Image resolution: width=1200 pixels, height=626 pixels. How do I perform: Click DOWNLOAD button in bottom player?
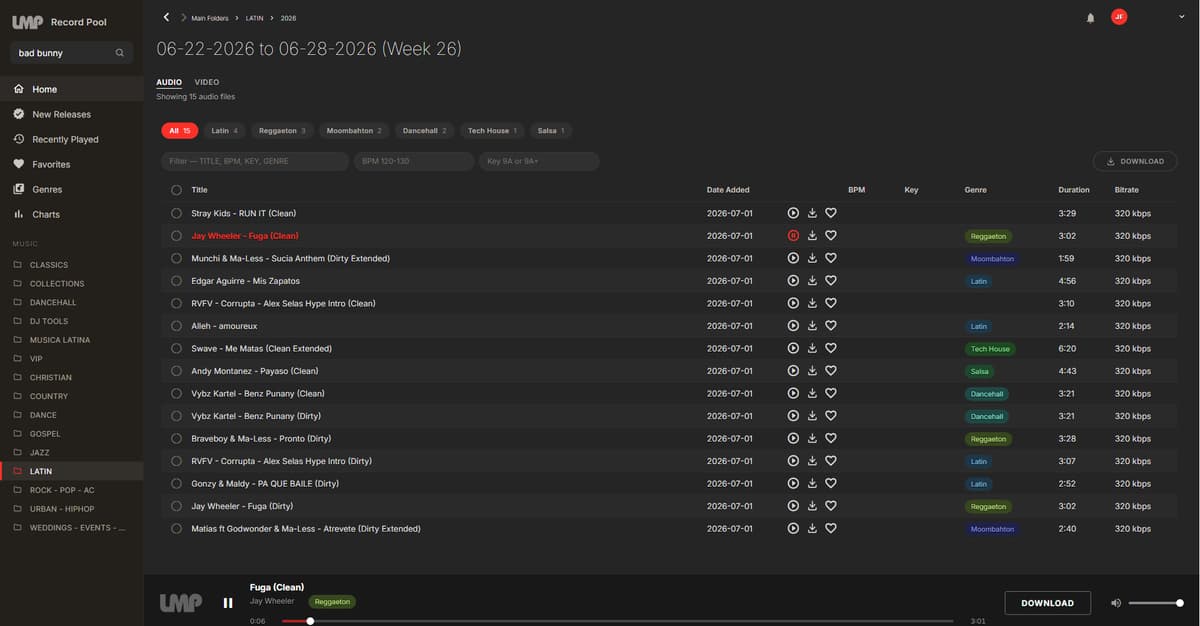[x=1047, y=603]
